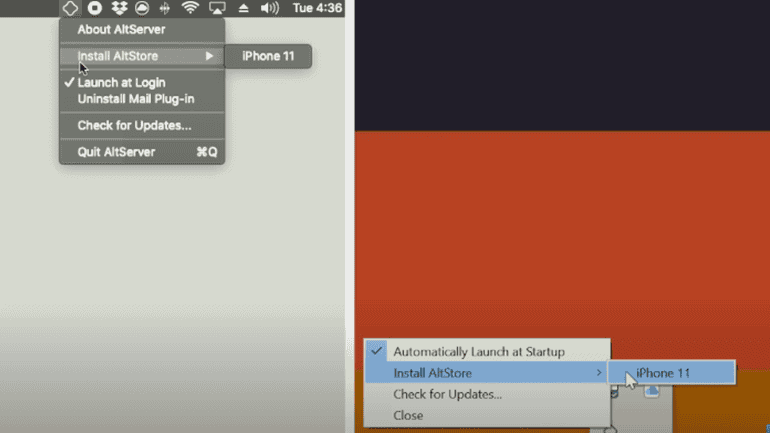770x433 pixels.
Task: Choose Quit AltServer
Action: 116,152
